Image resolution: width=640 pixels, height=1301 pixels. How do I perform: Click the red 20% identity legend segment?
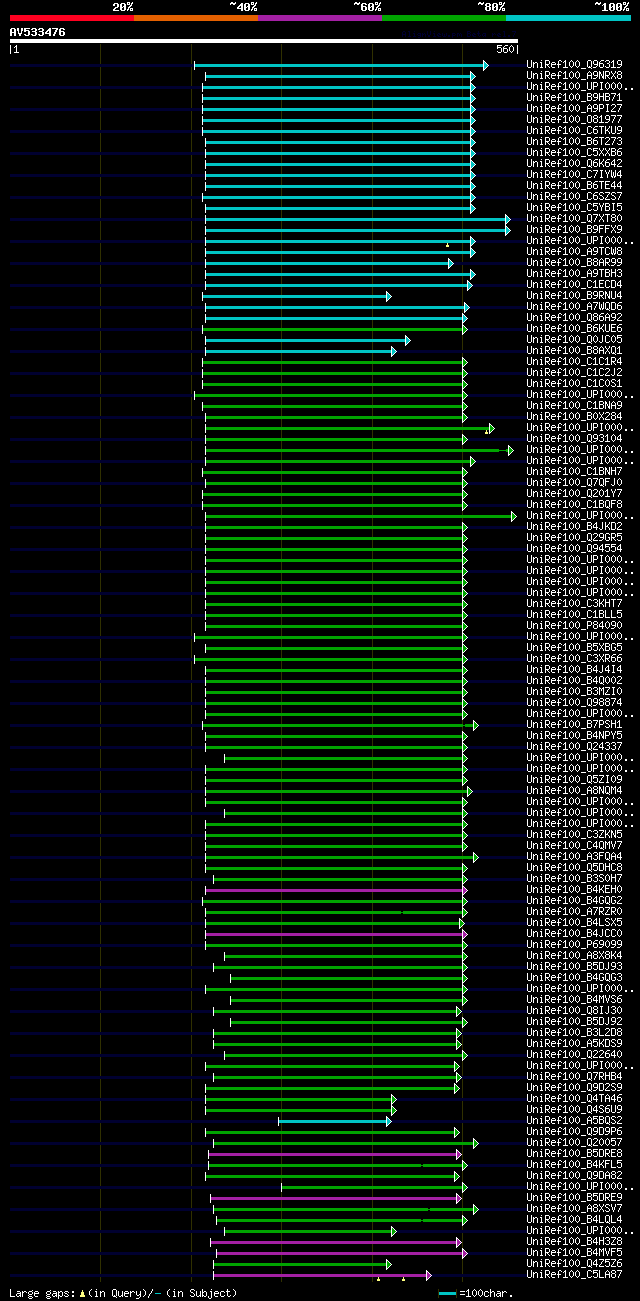coord(71,18)
